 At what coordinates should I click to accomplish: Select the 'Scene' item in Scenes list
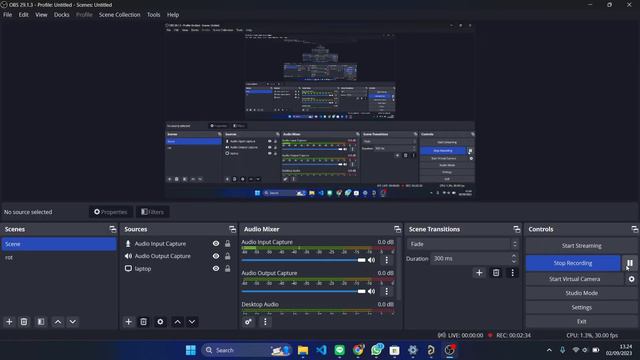pyautogui.click(x=59, y=244)
